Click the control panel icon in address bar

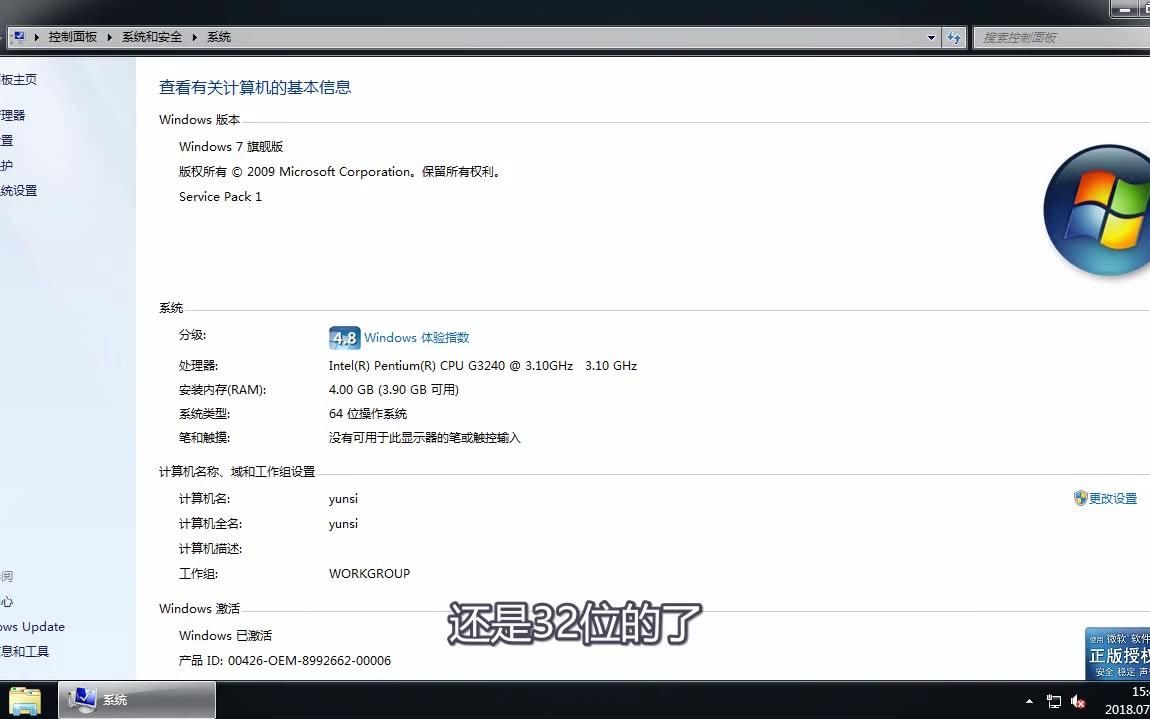(x=18, y=37)
